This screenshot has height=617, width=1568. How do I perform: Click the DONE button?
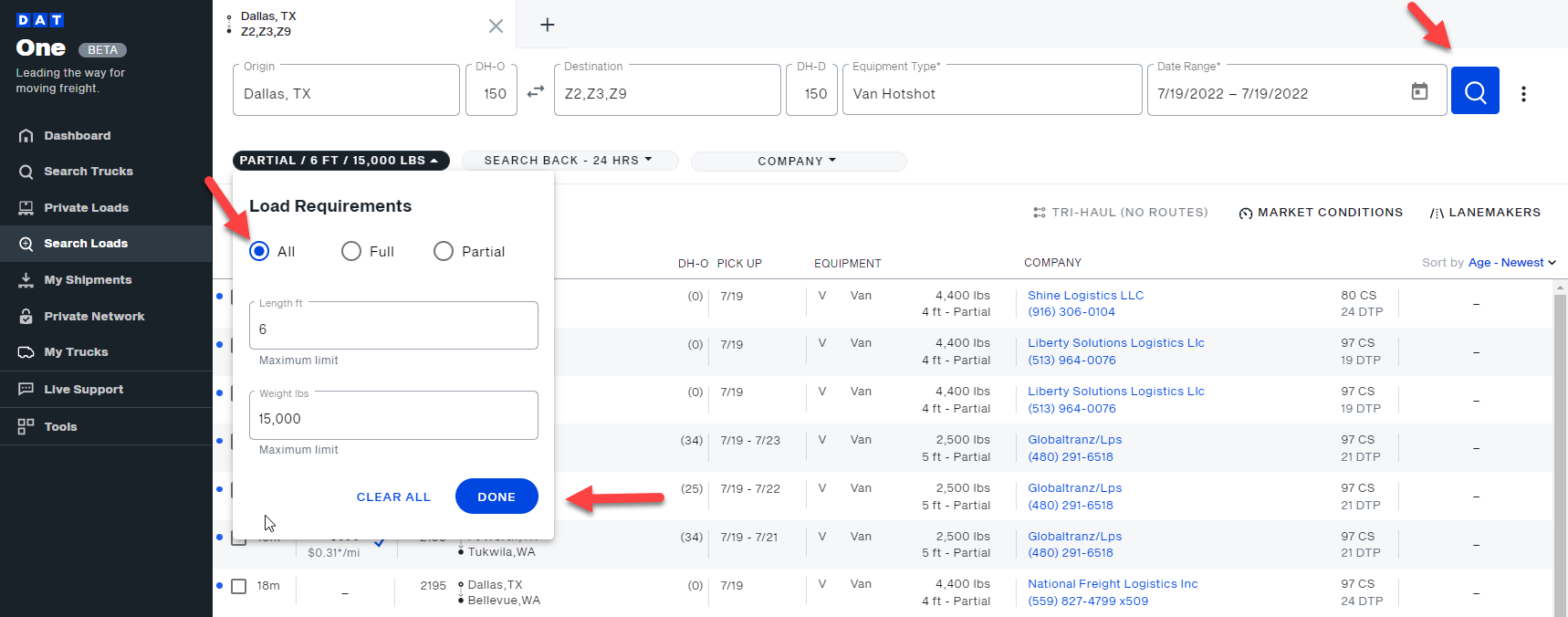click(497, 497)
